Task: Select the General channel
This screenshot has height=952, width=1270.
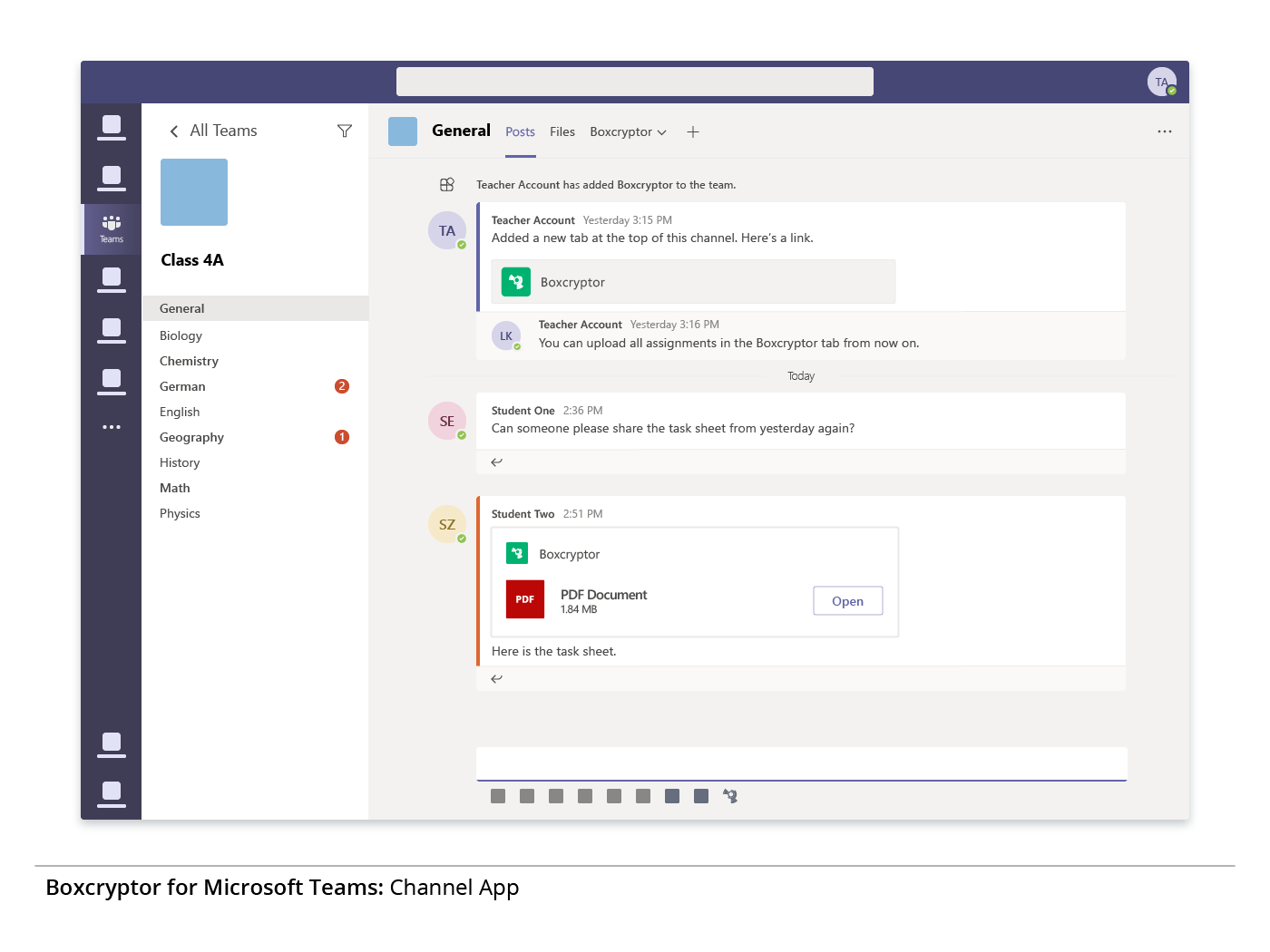Action: (256, 308)
